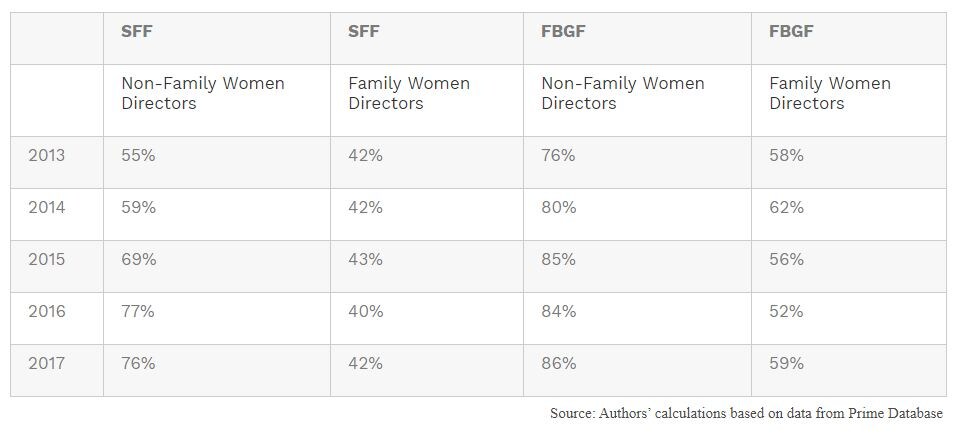Viewport: 959px width, 433px height.
Task: Select leftmost Non-Family Women Directors subheader
Action: click(x=203, y=93)
